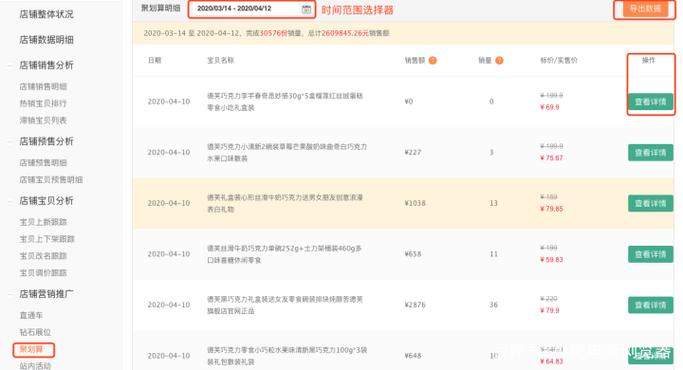Click product name containing 30g*5盒

285,102
